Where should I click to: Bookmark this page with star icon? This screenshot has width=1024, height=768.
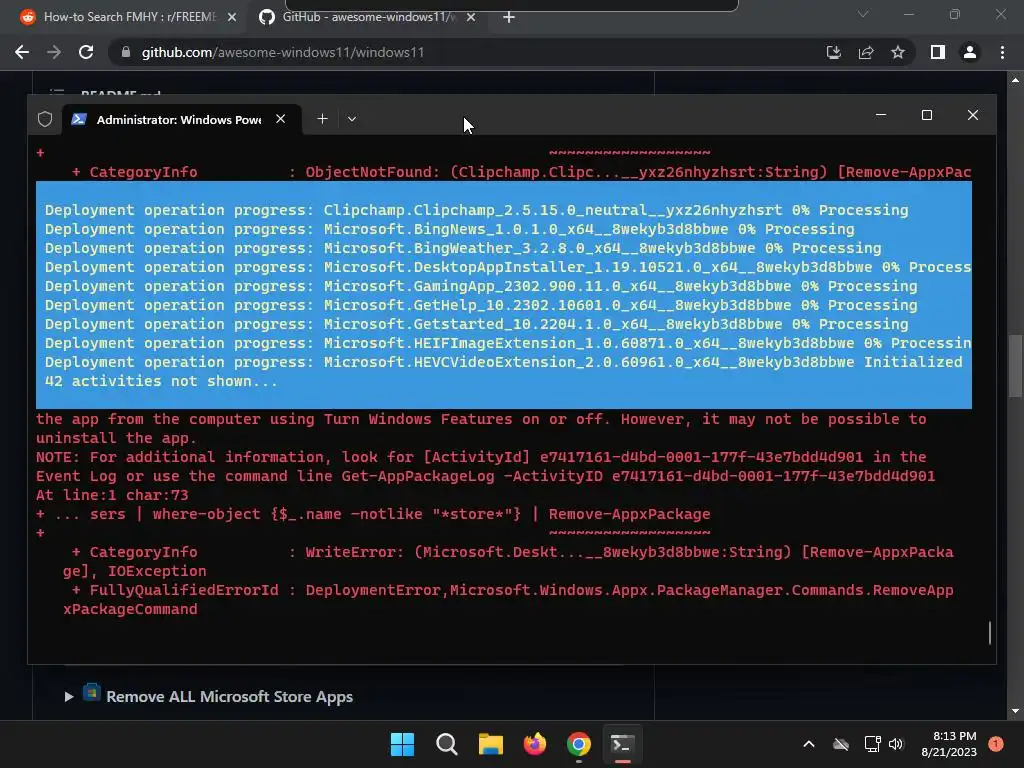click(898, 52)
